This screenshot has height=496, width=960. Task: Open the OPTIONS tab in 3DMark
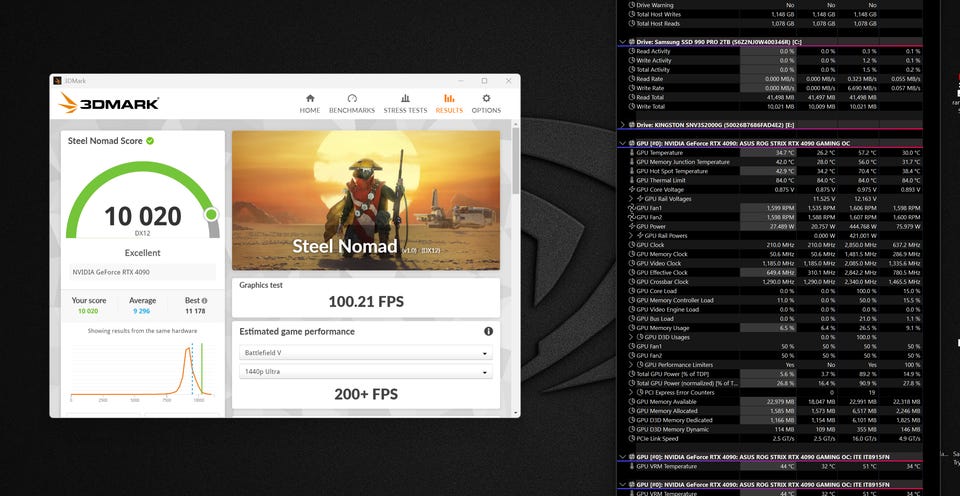coord(486,103)
